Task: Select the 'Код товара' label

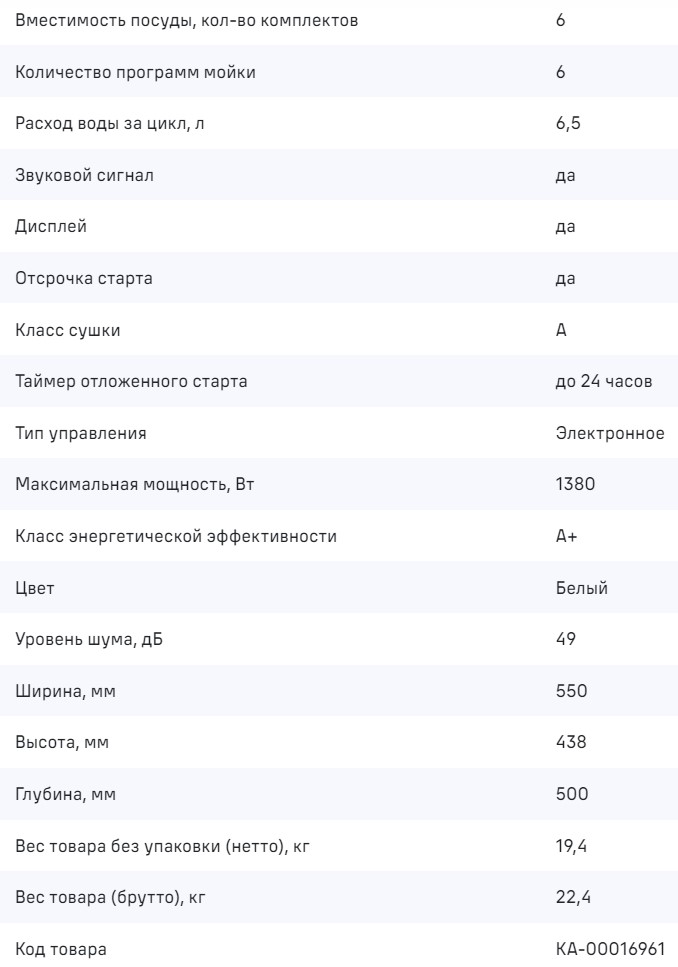Action: [x=60, y=949]
